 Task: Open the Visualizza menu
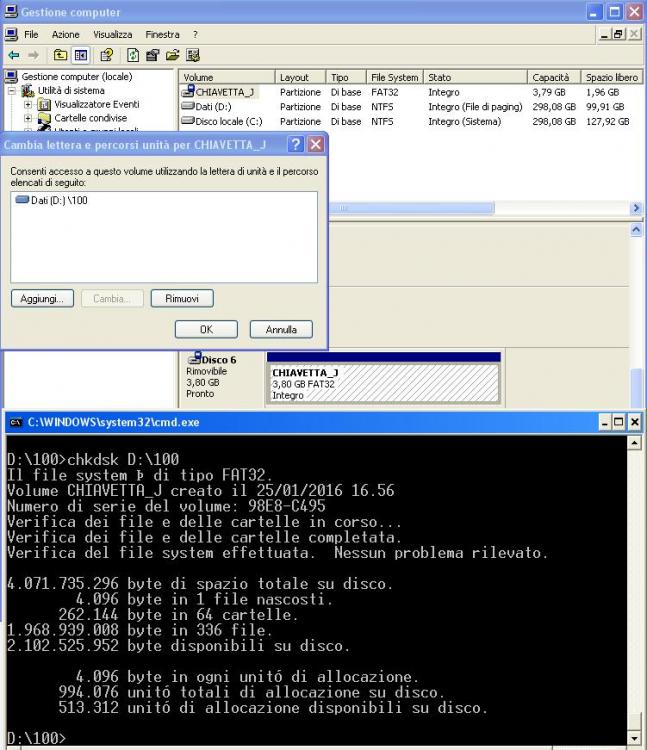click(112, 34)
